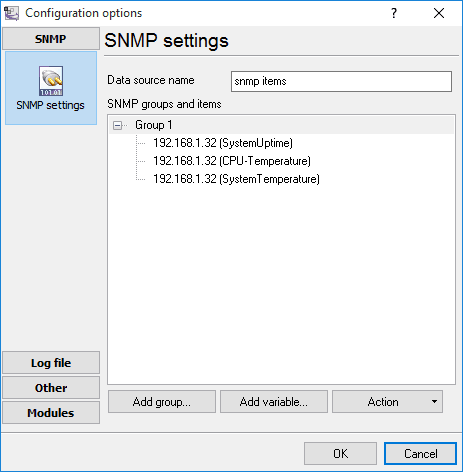Click the Add group... button

tap(162, 402)
